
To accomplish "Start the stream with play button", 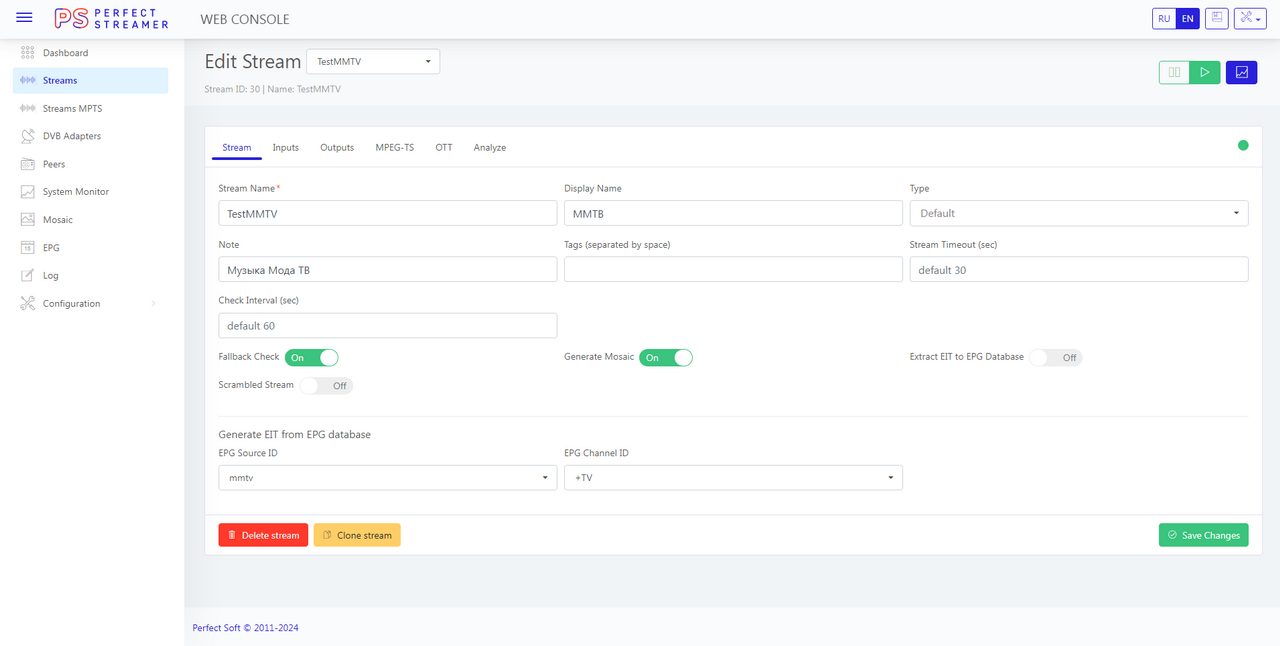I will pos(1205,72).
